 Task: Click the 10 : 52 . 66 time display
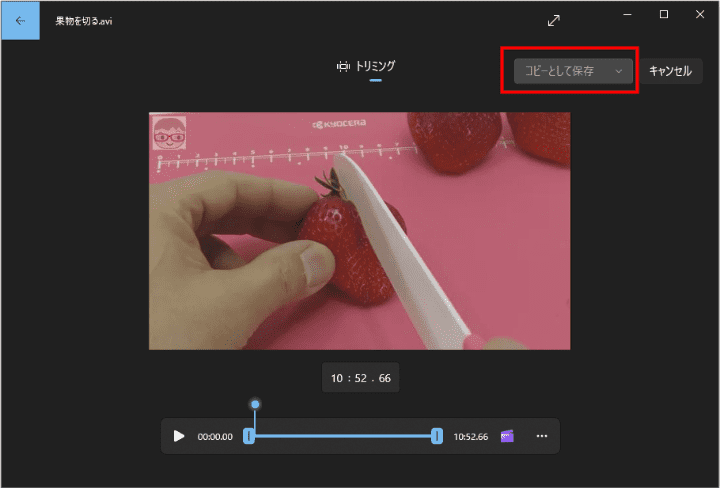point(360,378)
